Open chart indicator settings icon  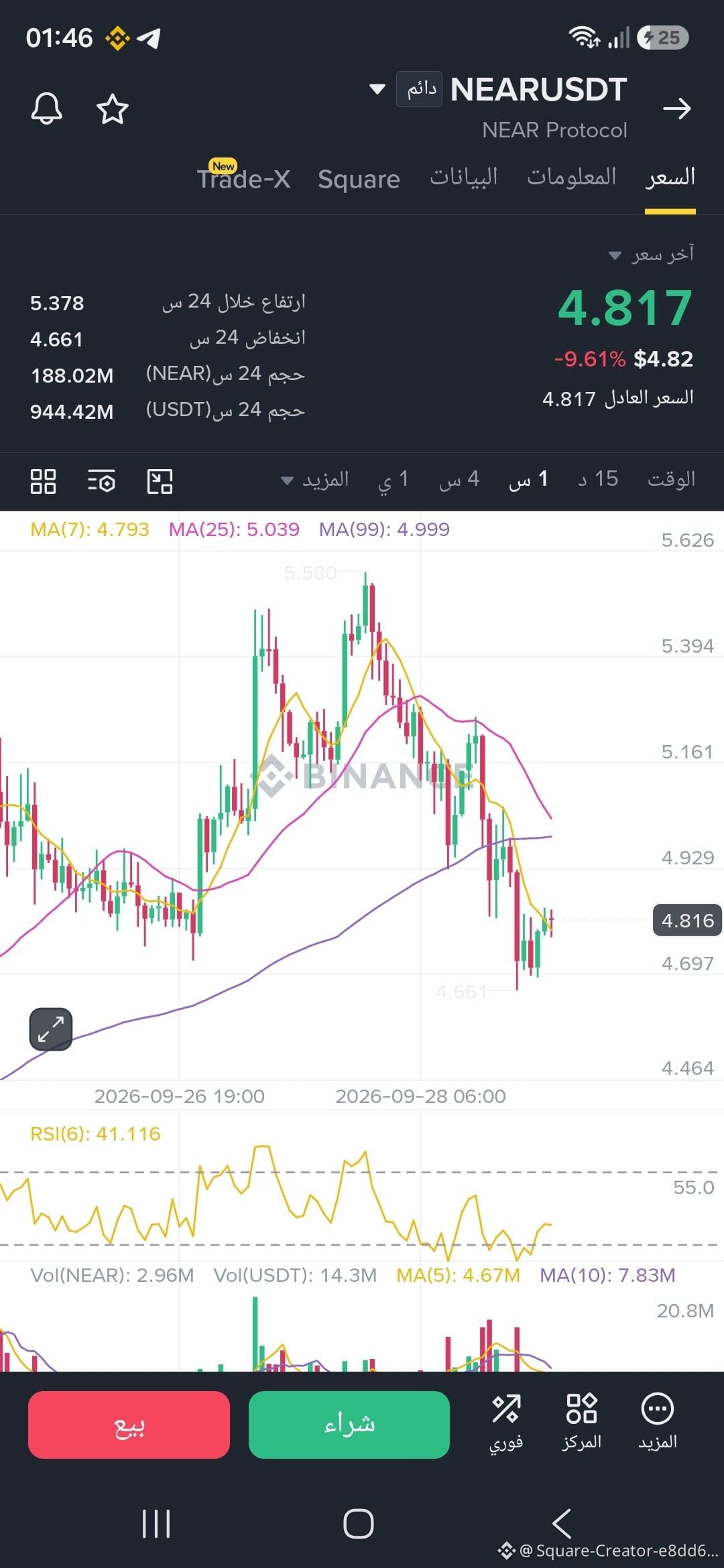[101, 480]
